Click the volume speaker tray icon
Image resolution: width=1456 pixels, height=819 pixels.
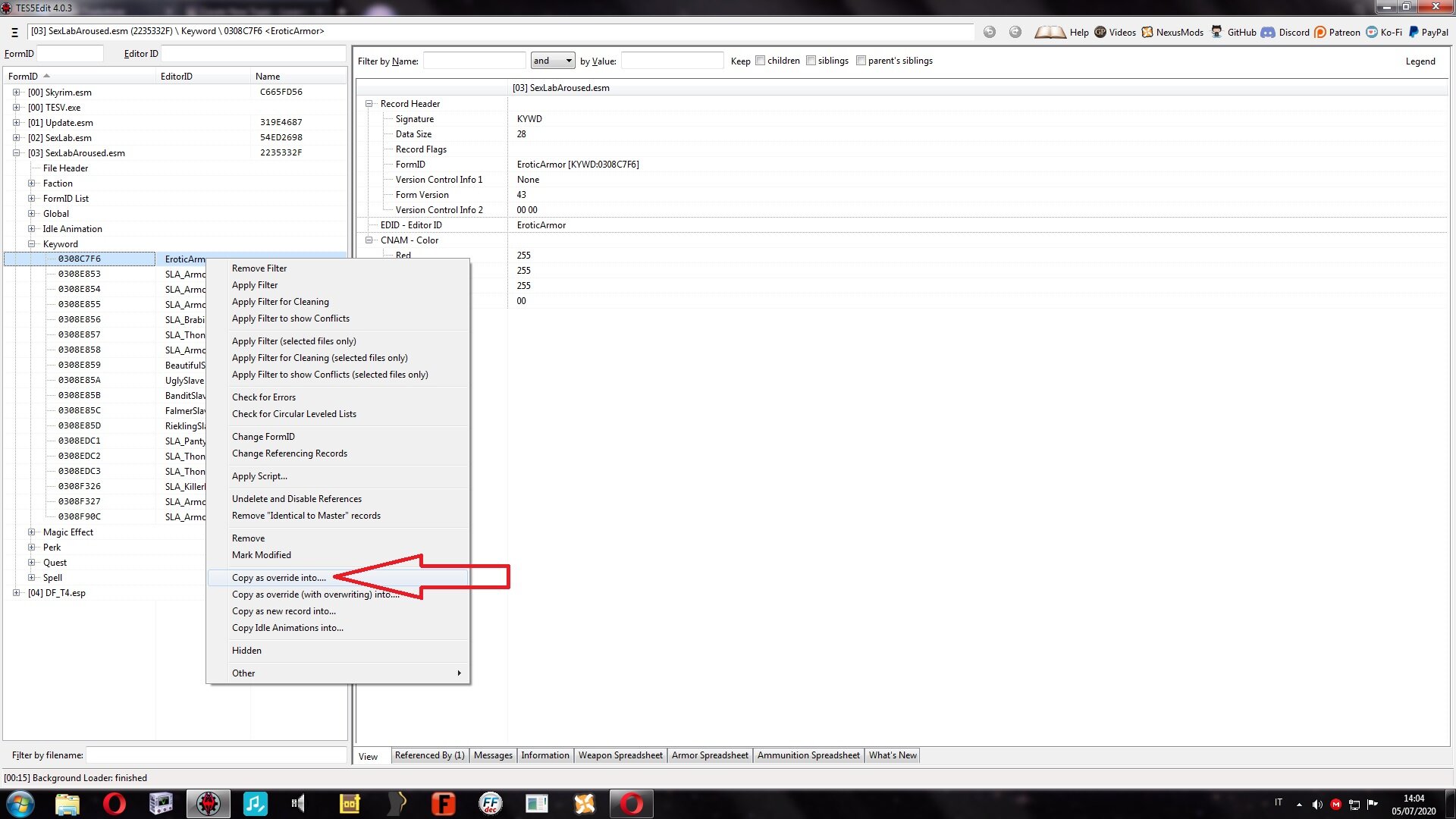(1317, 805)
